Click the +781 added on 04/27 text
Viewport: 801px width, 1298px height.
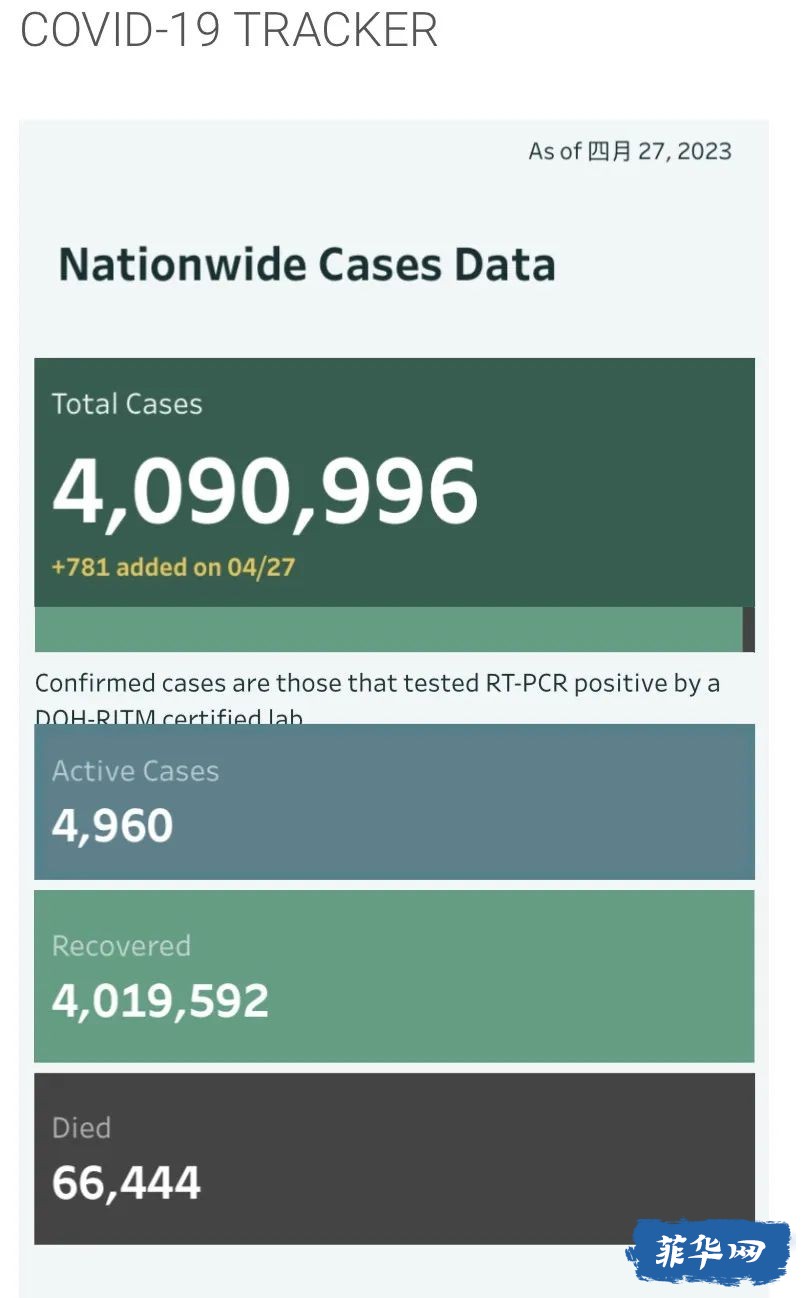coord(174,567)
